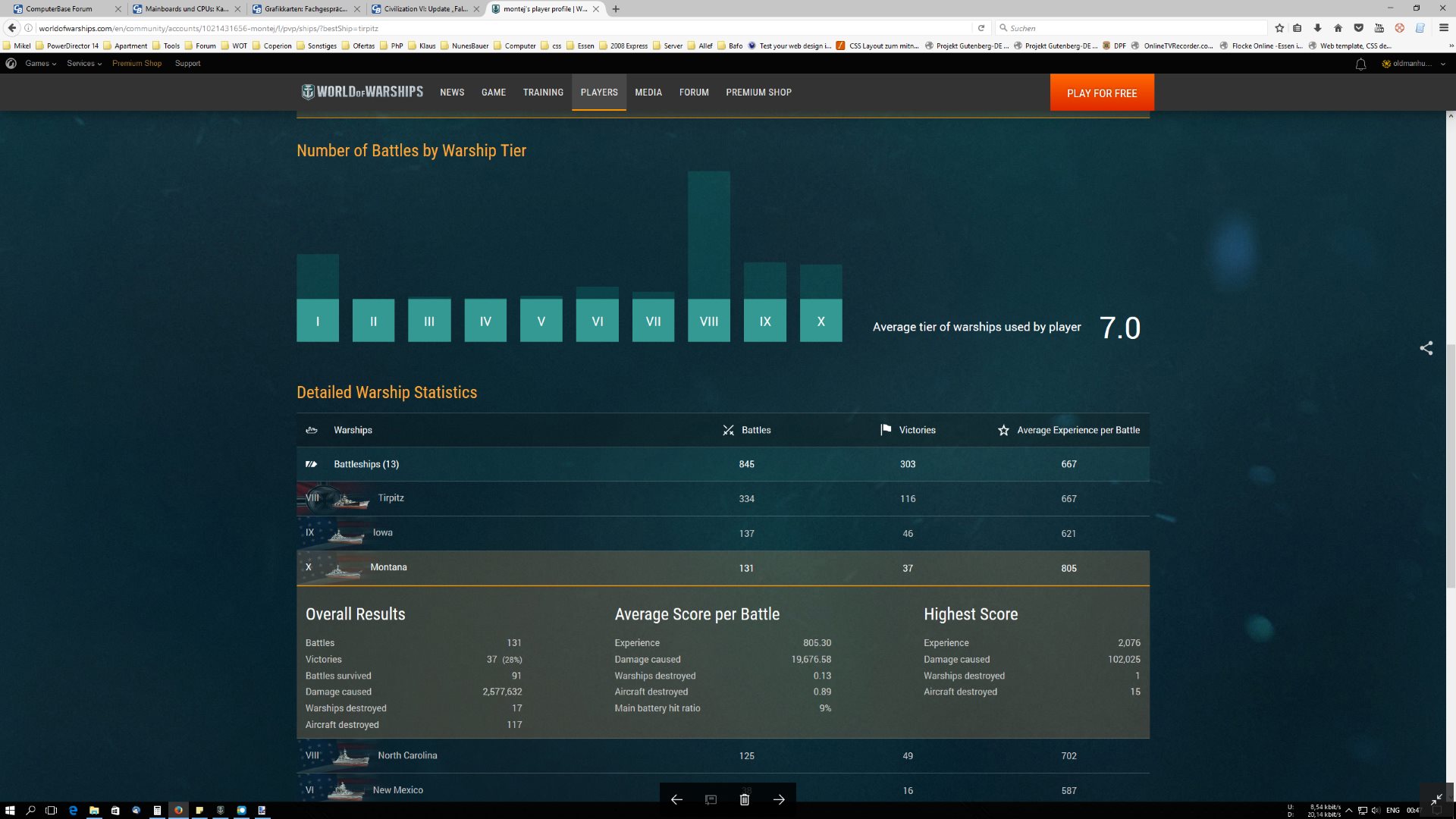Open the Calculator taskbar icon
Screen dimensions: 1456x819
click(x=157, y=810)
